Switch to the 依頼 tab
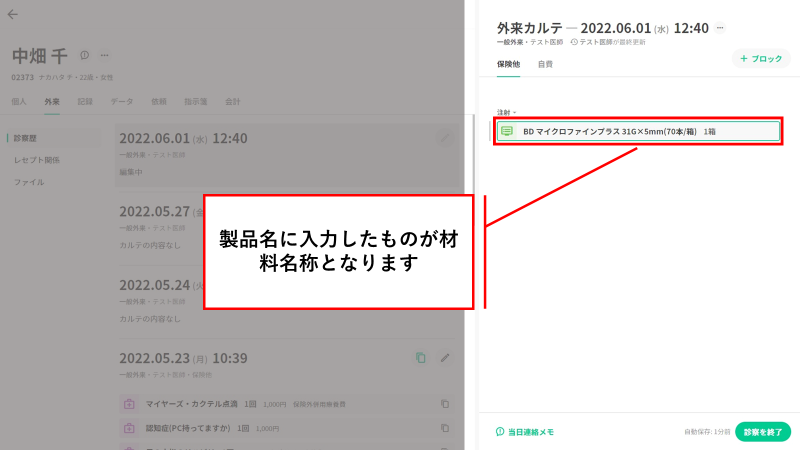 tap(159, 102)
